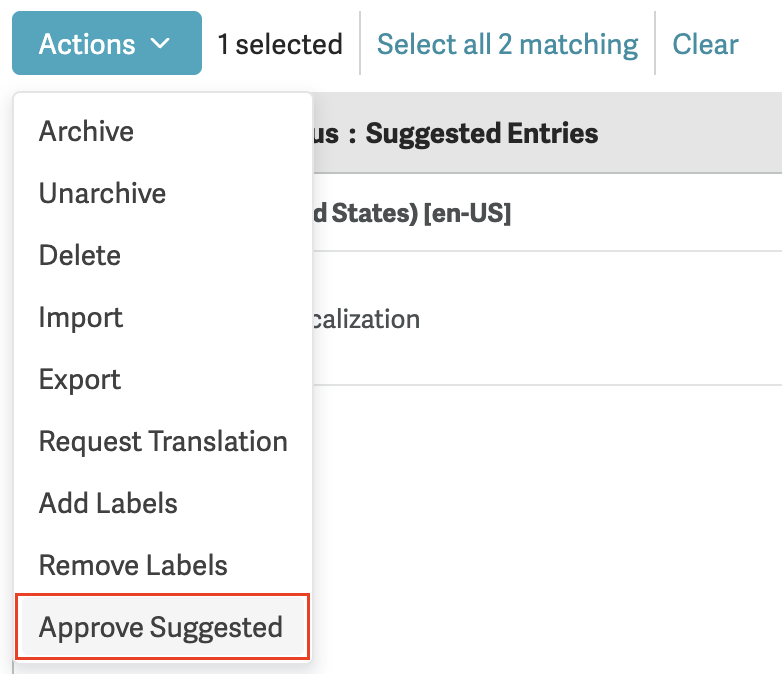Click the chevron arrow beside Actions
782x674 pixels.
(x=160, y=44)
